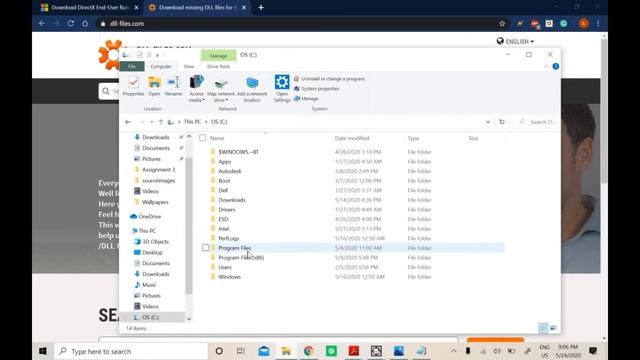Viewport: 640px width, 360px height.
Task: Open 3D Objects in navigation pane
Action: point(151,242)
